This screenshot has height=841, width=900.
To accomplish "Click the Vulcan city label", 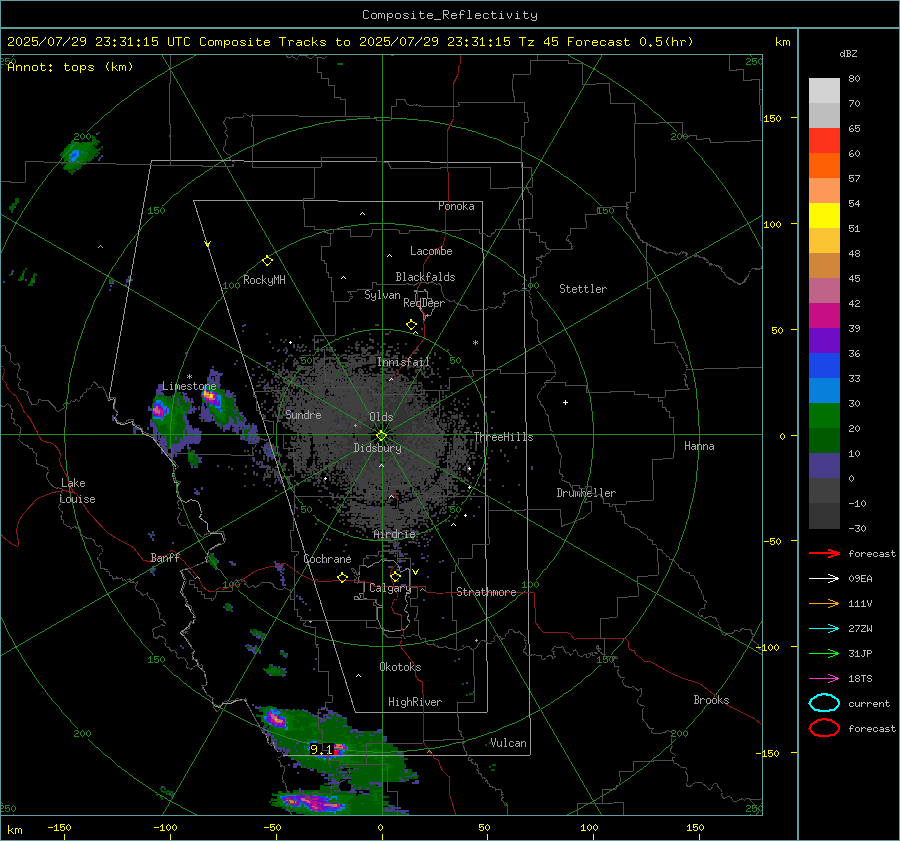I will [508, 743].
